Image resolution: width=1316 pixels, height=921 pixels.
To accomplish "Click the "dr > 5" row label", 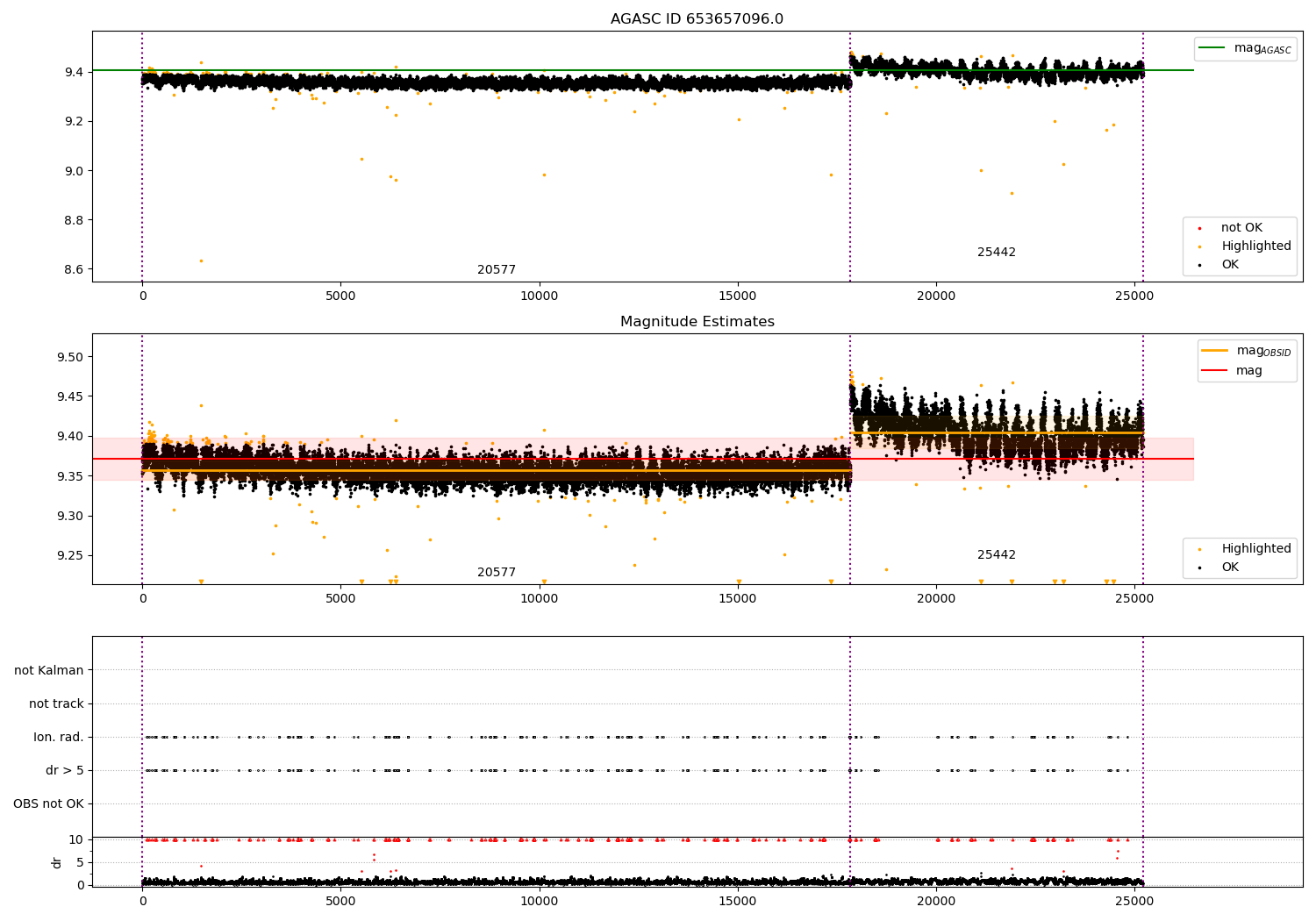I will pos(65,771).
